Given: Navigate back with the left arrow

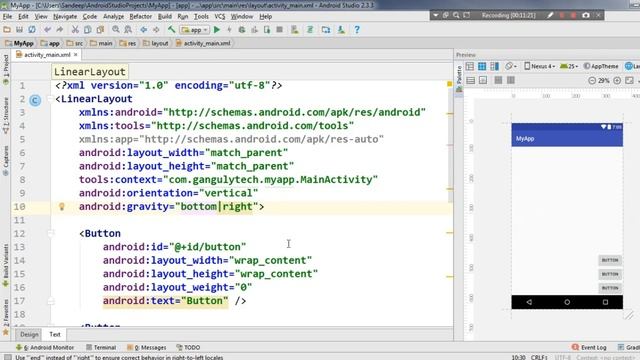Looking at the screenshot, I should coord(144,29).
